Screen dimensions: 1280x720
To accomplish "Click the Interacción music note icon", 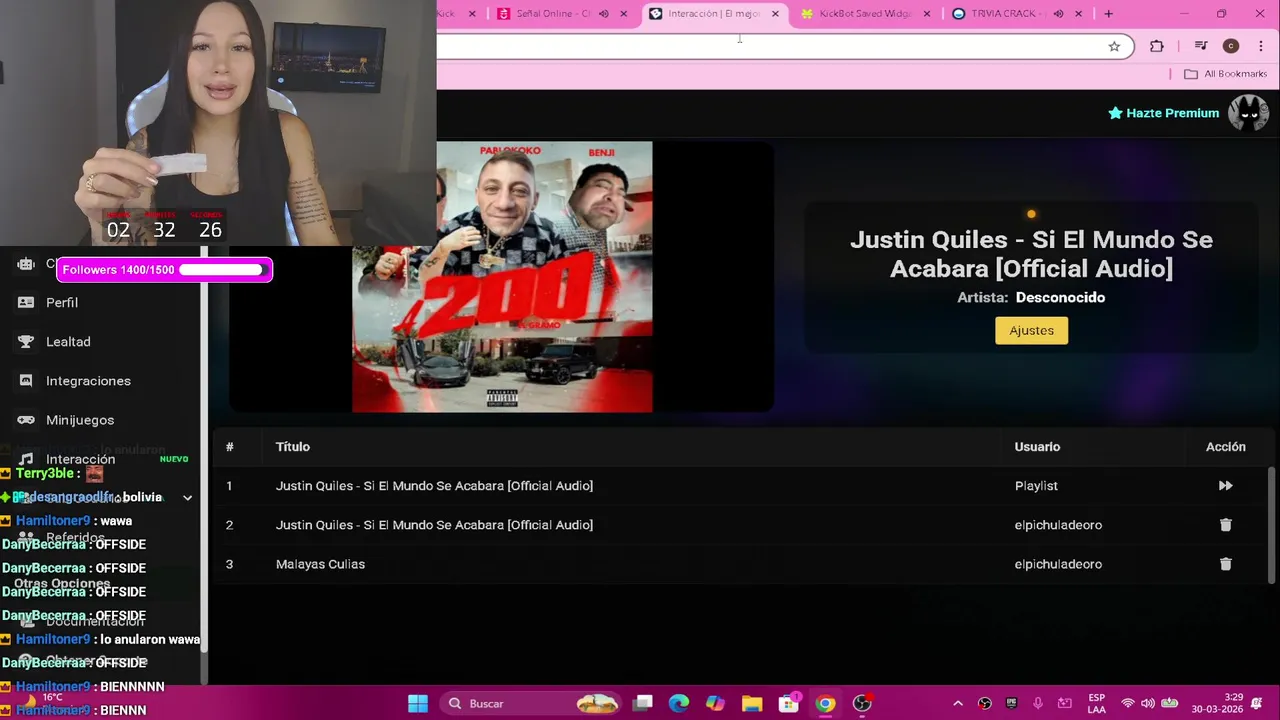I will (26, 459).
